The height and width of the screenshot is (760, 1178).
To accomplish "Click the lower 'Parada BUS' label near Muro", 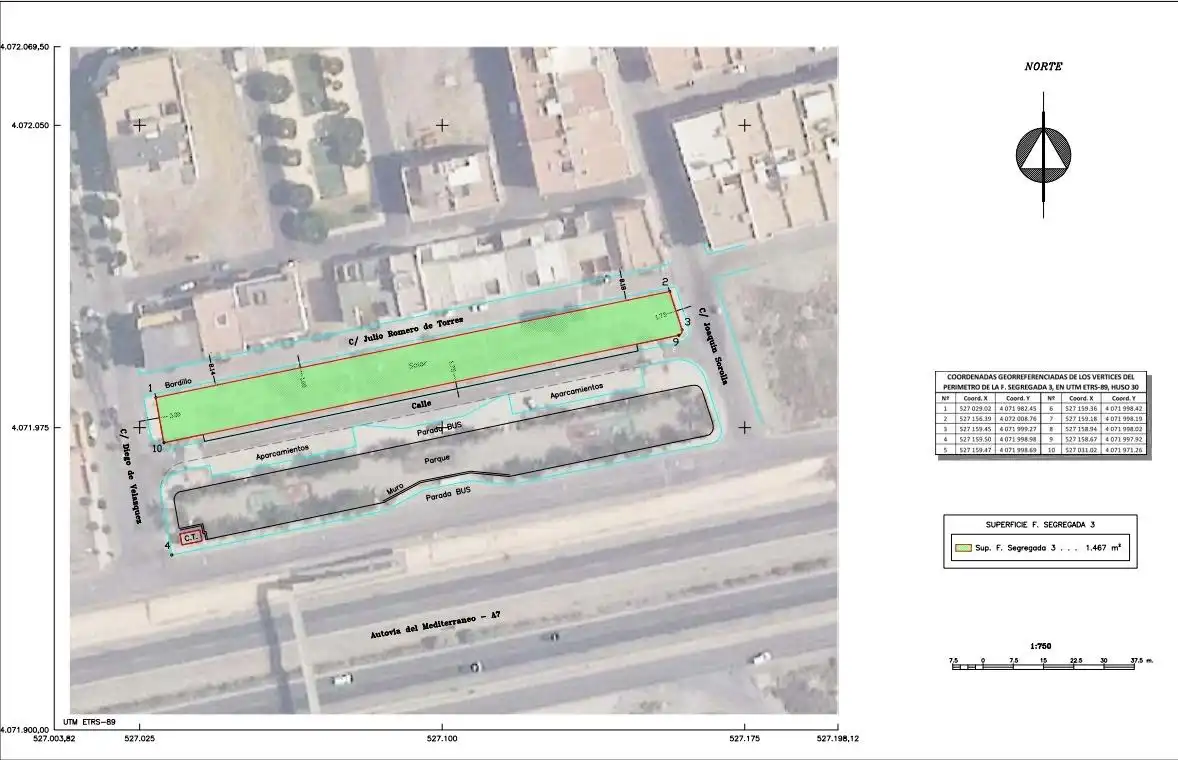I will pos(448,493).
